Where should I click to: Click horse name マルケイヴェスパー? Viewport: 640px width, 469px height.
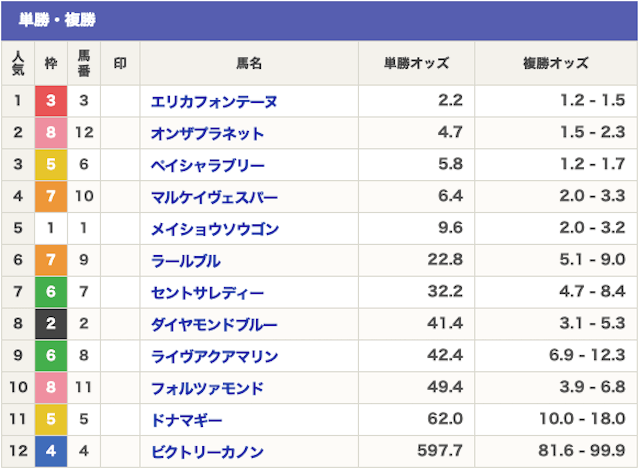pos(214,197)
